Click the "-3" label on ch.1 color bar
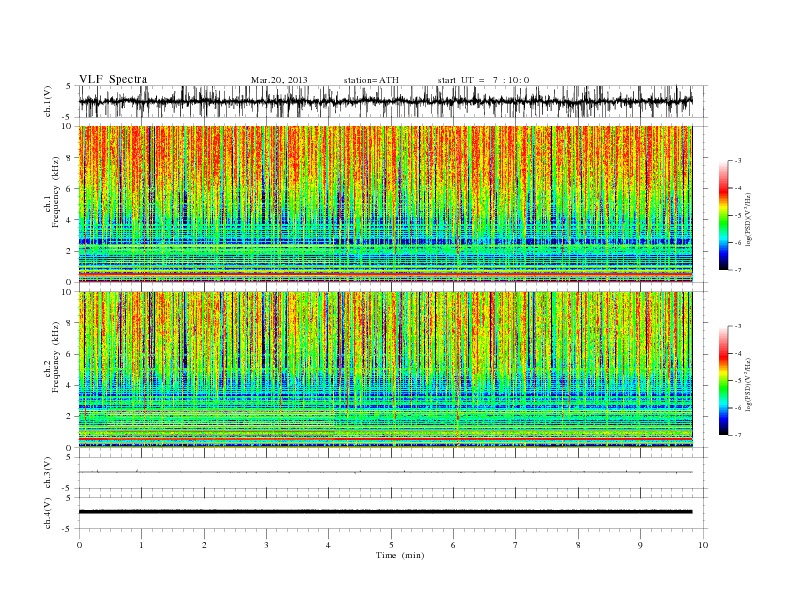This screenshot has width=792, height=612. coord(738,161)
